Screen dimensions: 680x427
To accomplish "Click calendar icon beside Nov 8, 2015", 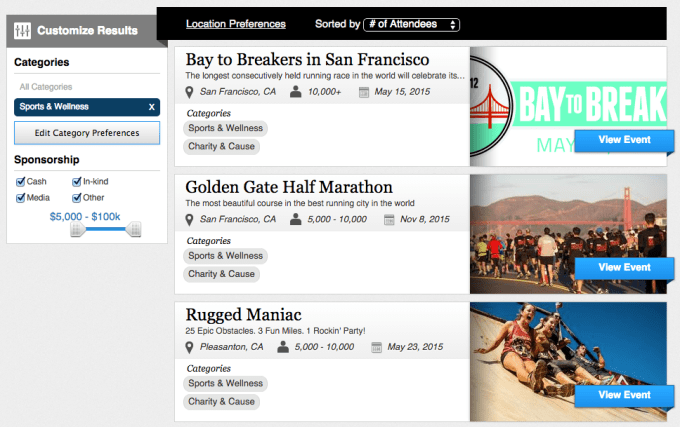I will tap(389, 219).
